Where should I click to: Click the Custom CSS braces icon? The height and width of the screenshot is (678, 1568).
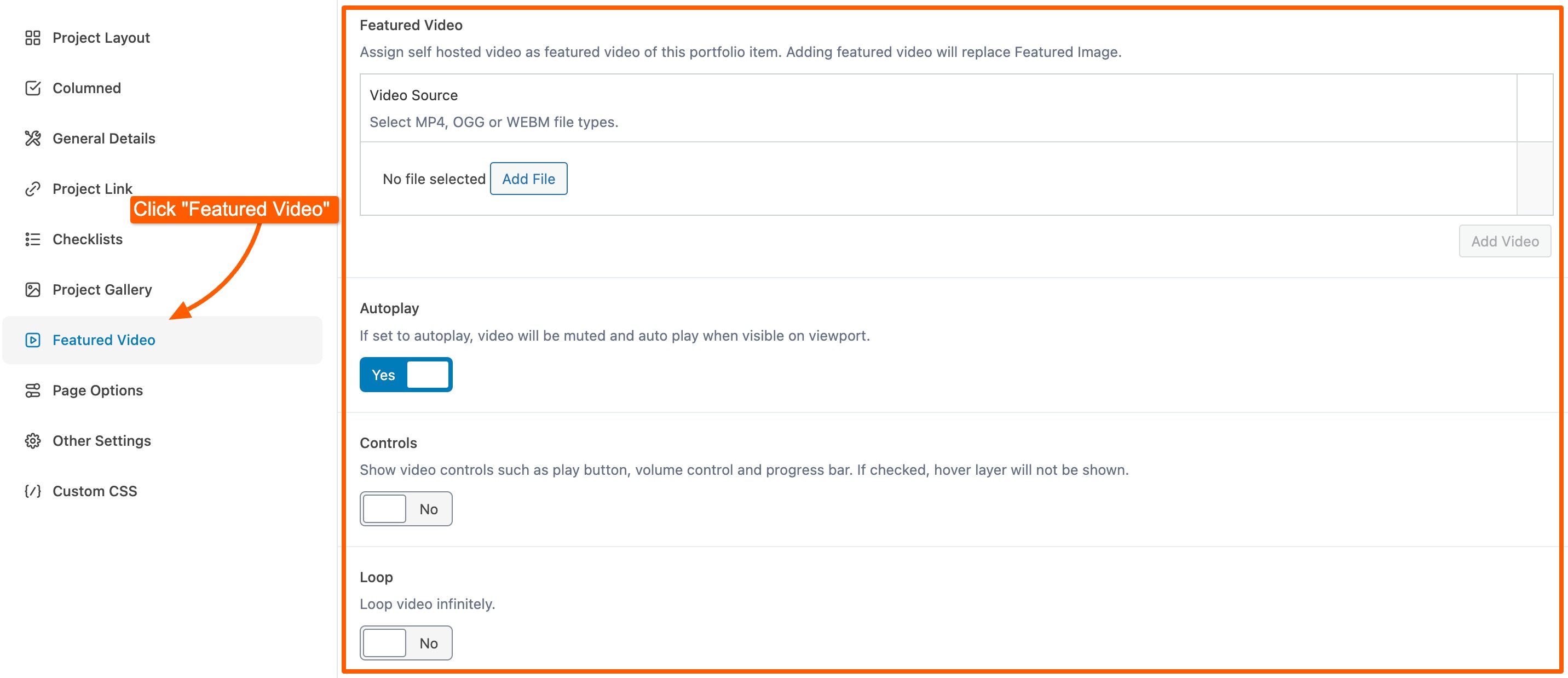point(33,491)
